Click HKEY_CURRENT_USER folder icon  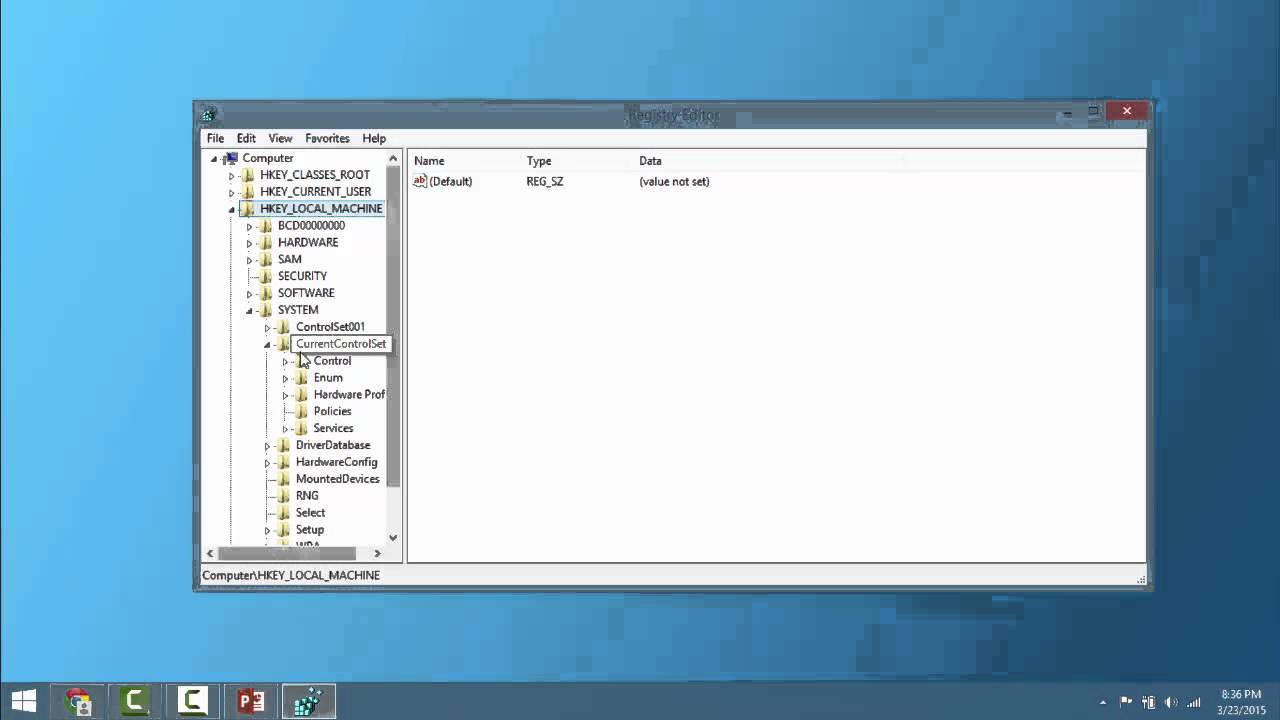(x=248, y=192)
